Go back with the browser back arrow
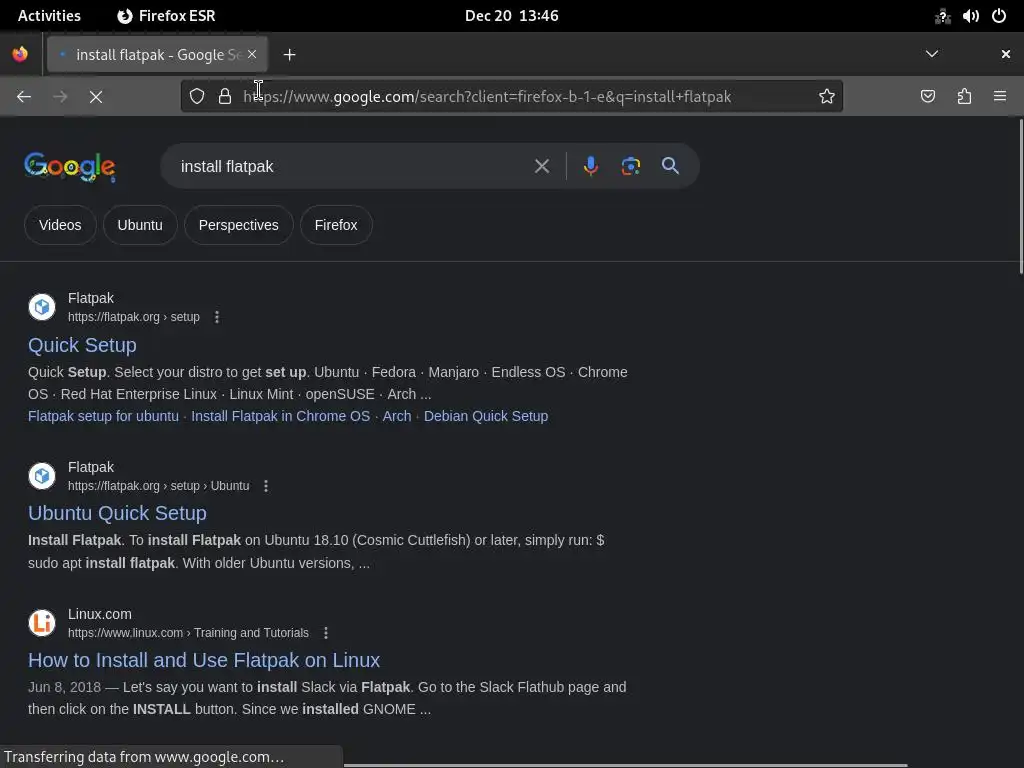Image resolution: width=1024 pixels, height=768 pixels. [24, 97]
